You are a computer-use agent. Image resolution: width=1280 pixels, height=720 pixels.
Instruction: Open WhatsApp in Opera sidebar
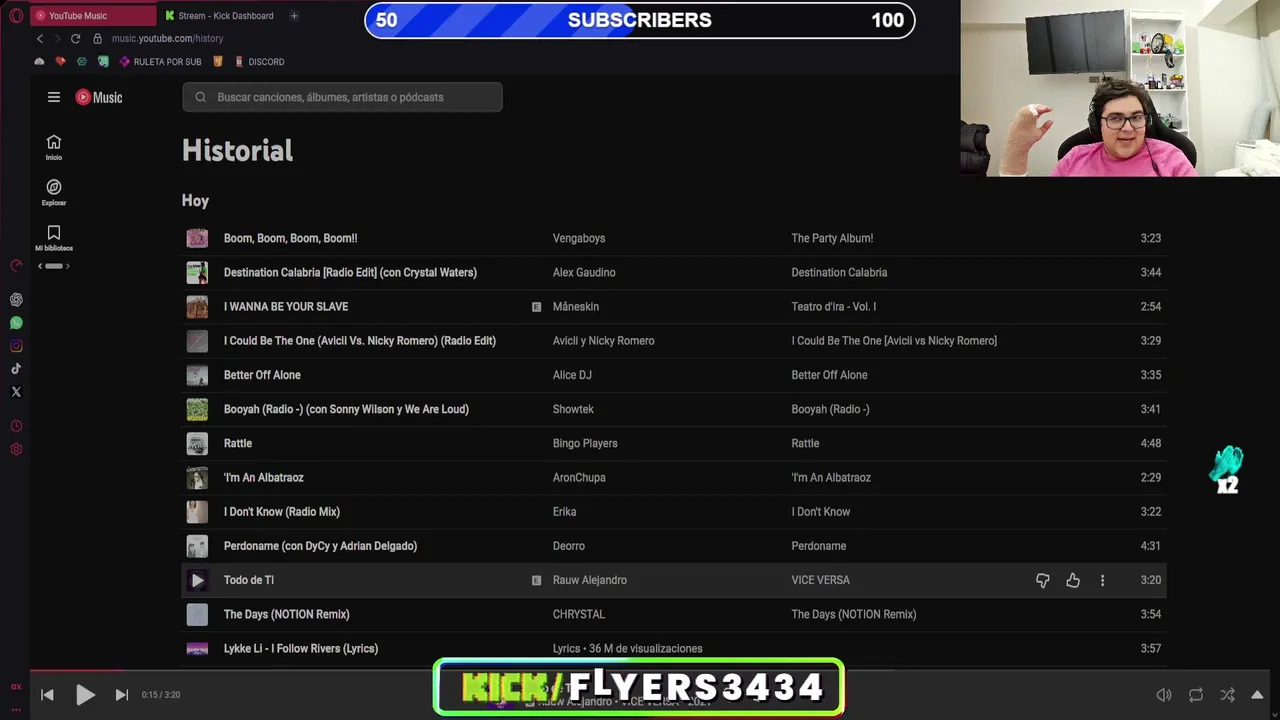[x=16, y=323]
